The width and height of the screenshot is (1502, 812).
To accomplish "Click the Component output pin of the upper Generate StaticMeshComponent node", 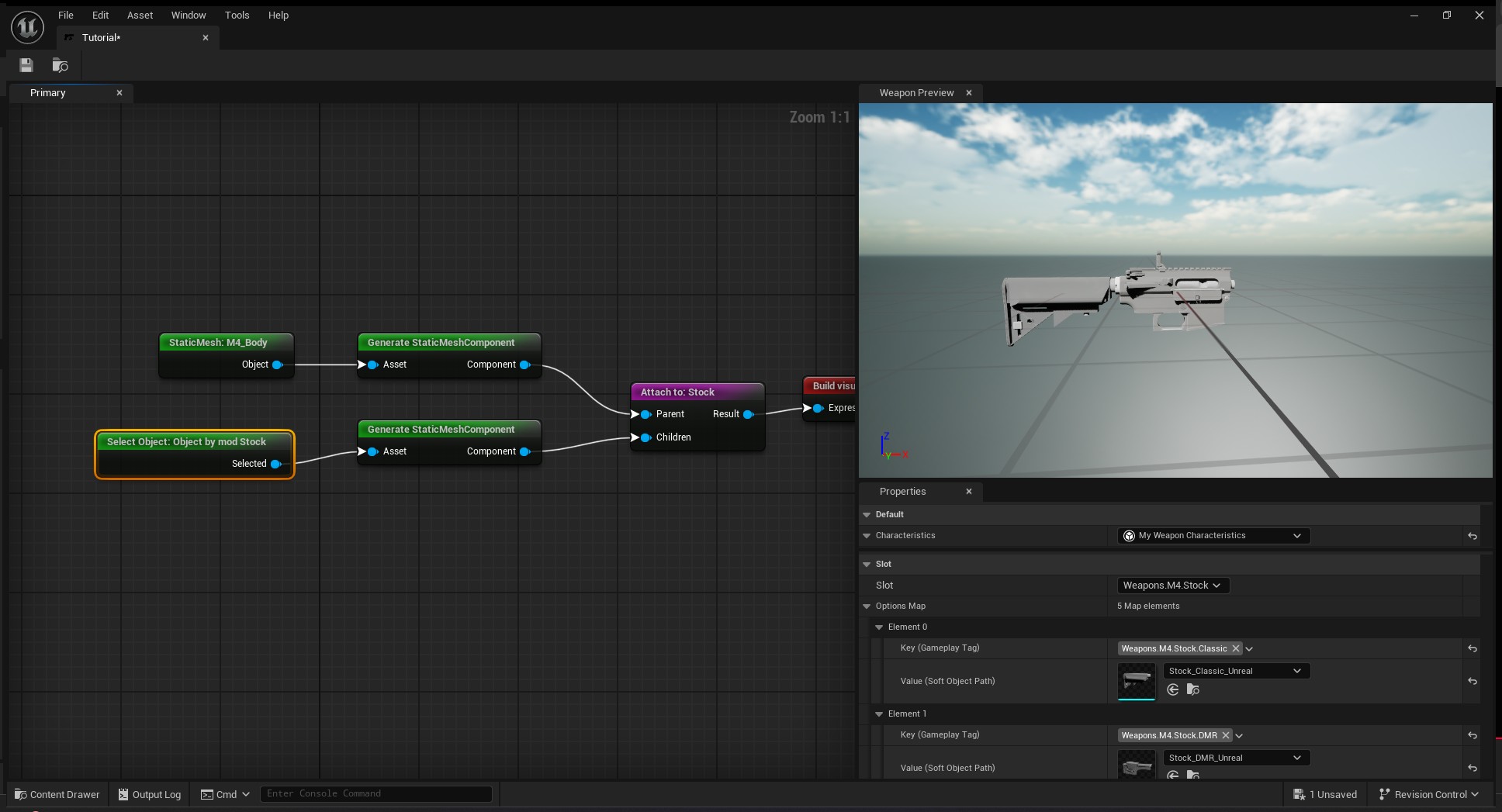I will coord(525,365).
